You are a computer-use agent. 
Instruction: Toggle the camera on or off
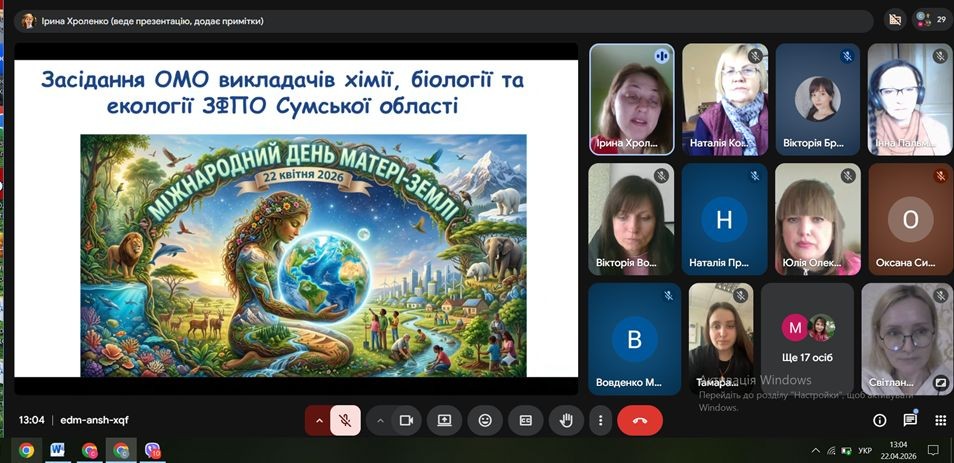406,420
